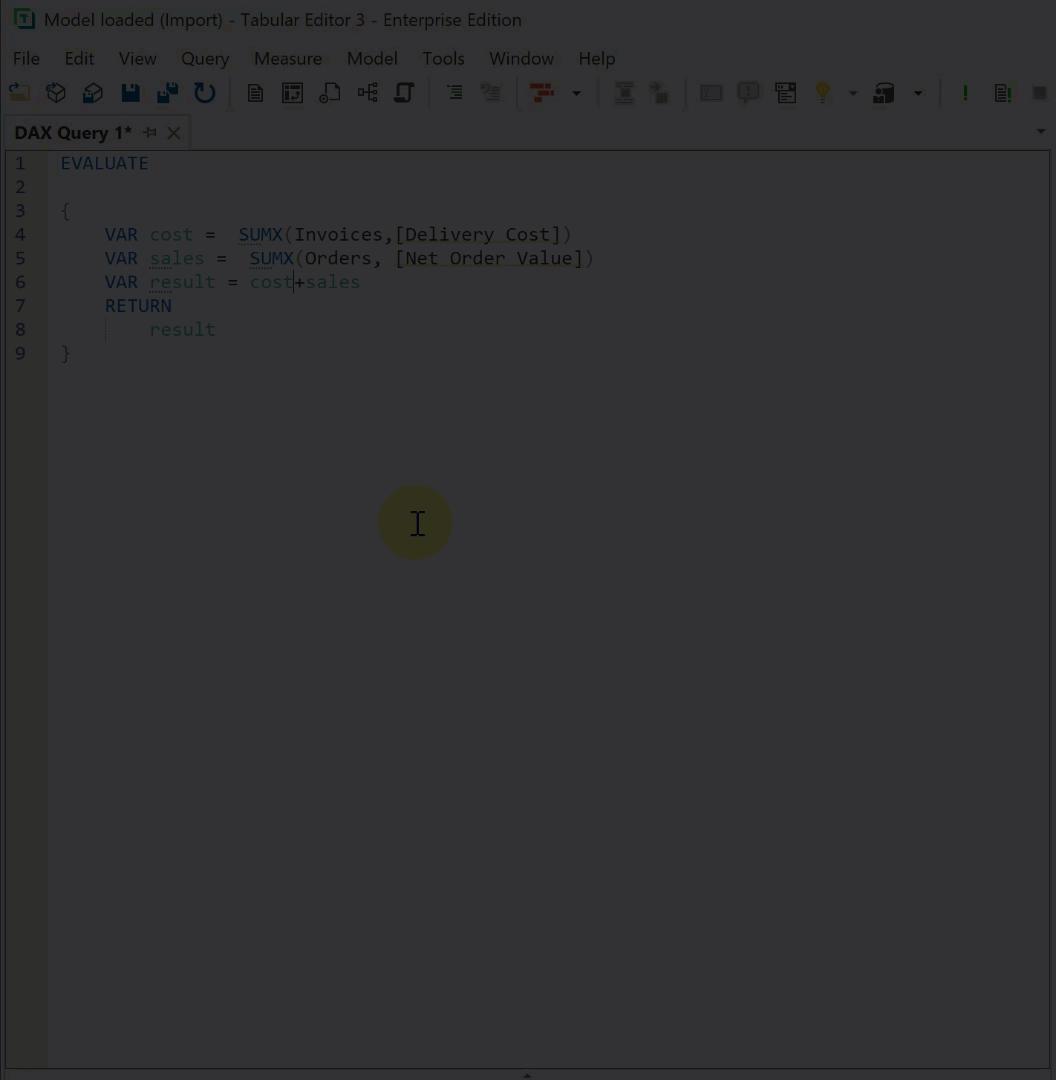Switch to the DAX Query 1 tab
This screenshot has width=1056, height=1080.
(72, 132)
